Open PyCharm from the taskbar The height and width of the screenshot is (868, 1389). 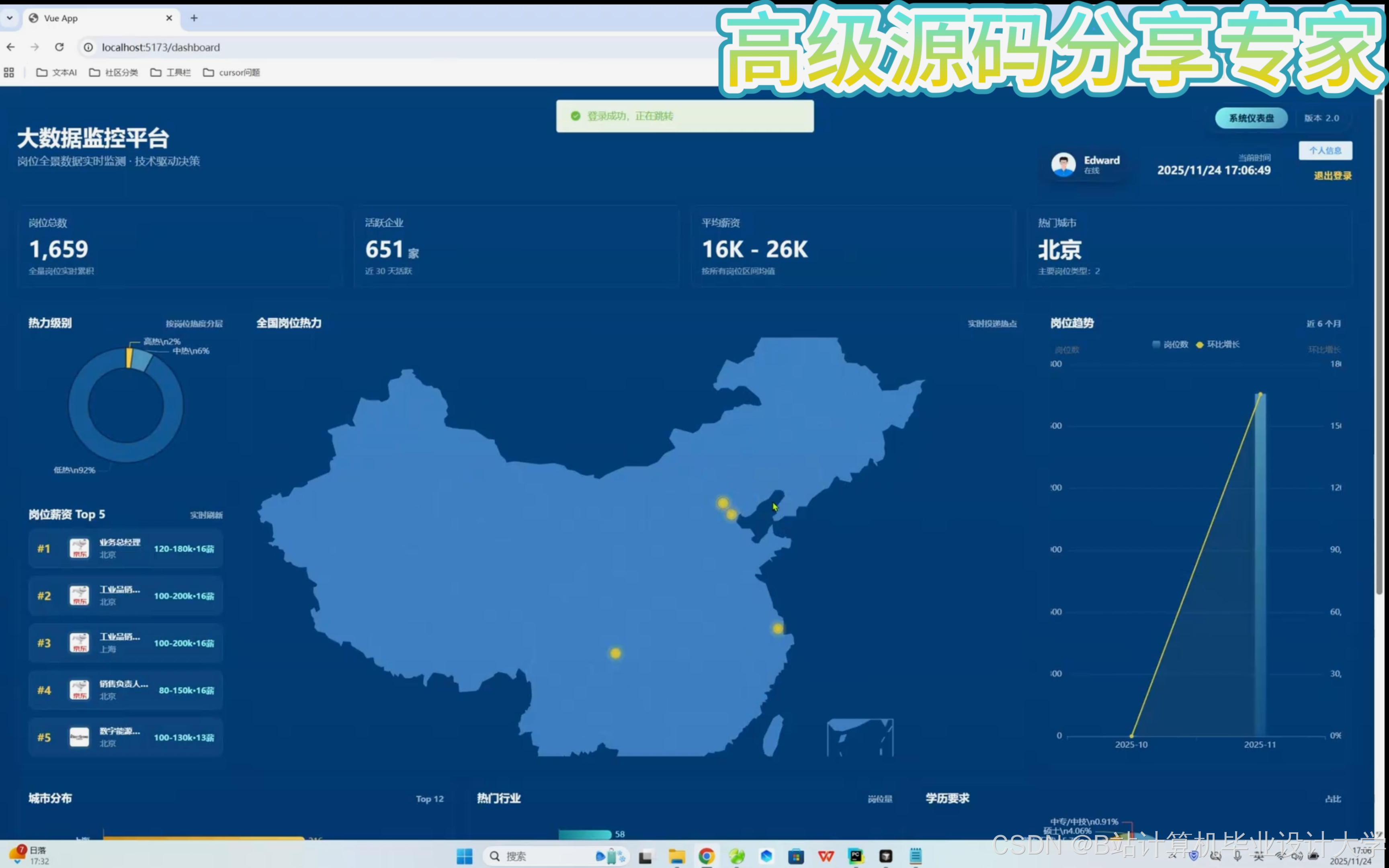[x=856, y=856]
